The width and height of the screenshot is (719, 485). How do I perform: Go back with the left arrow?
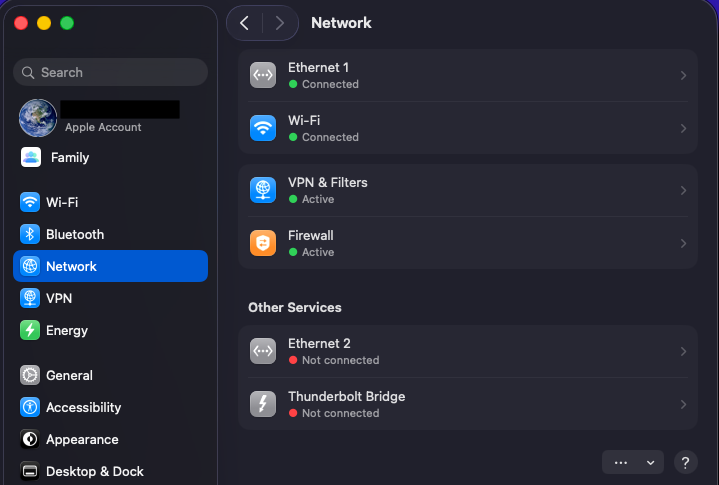pos(244,23)
